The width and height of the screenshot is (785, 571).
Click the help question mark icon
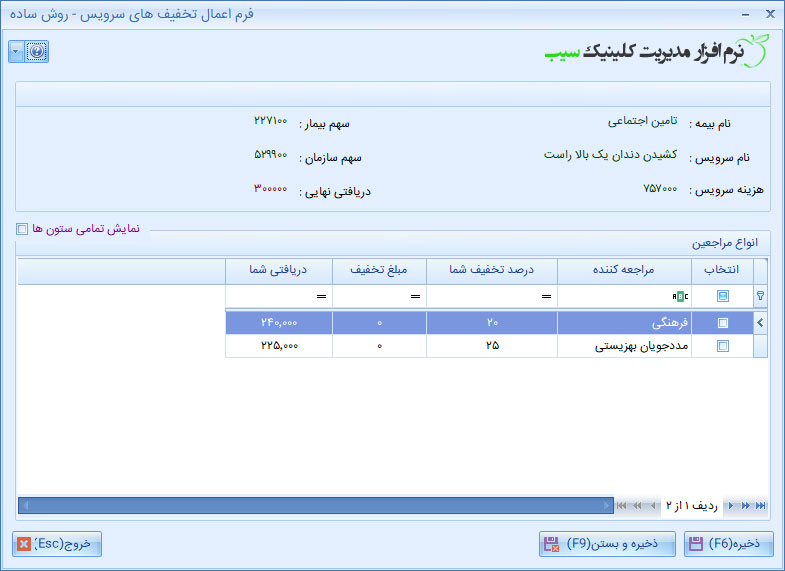[37, 52]
